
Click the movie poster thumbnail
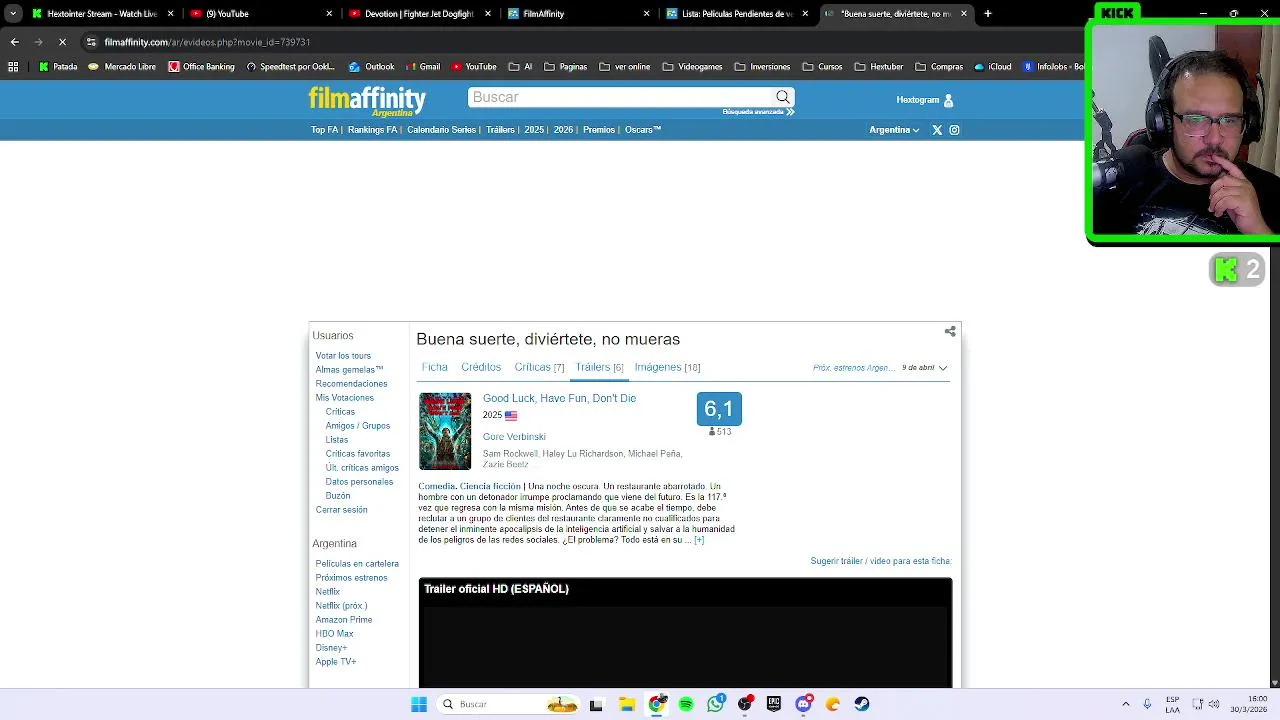(445, 431)
